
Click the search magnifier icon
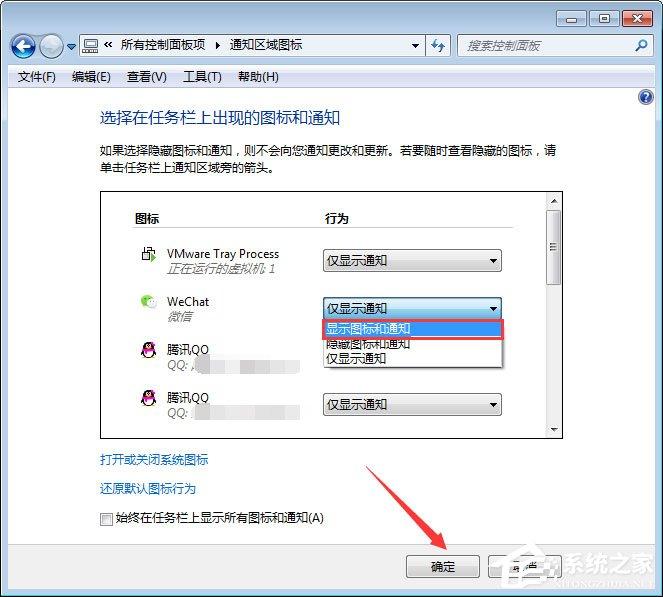(641, 45)
